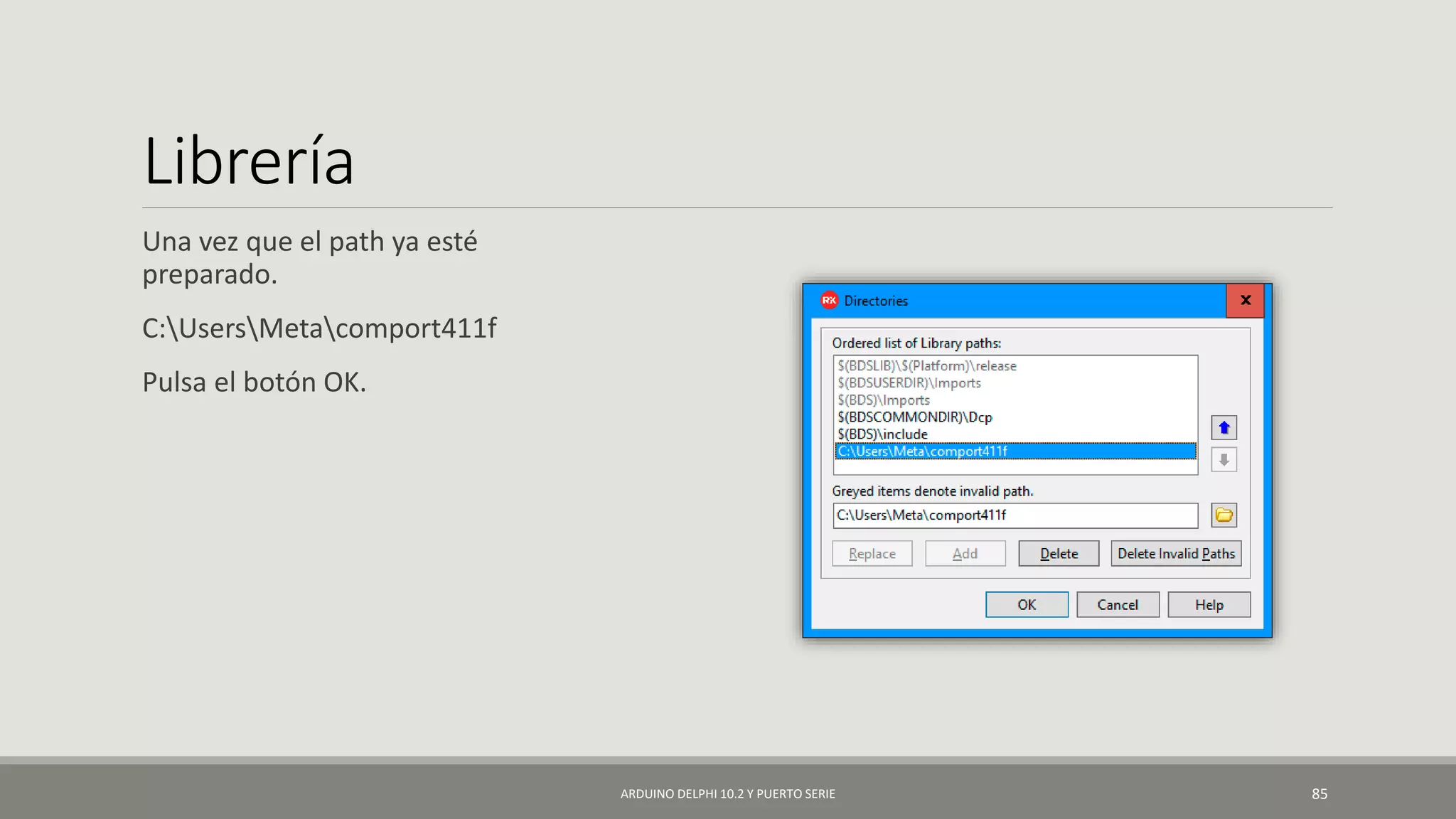Select $(BDS)\Imports path row

pyautogui.click(x=1015, y=400)
